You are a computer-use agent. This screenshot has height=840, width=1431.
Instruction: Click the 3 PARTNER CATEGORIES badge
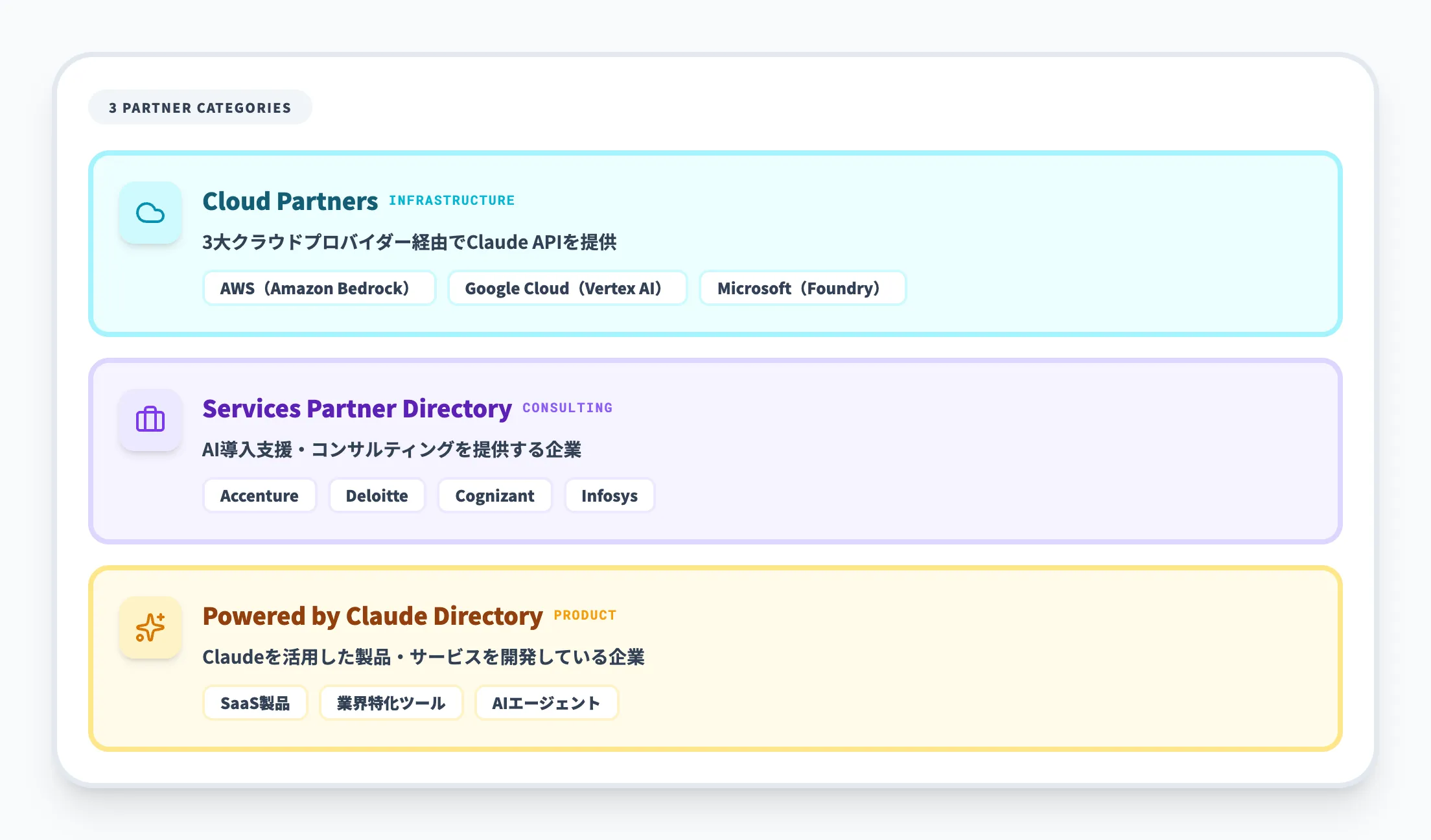(x=200, y=108)
